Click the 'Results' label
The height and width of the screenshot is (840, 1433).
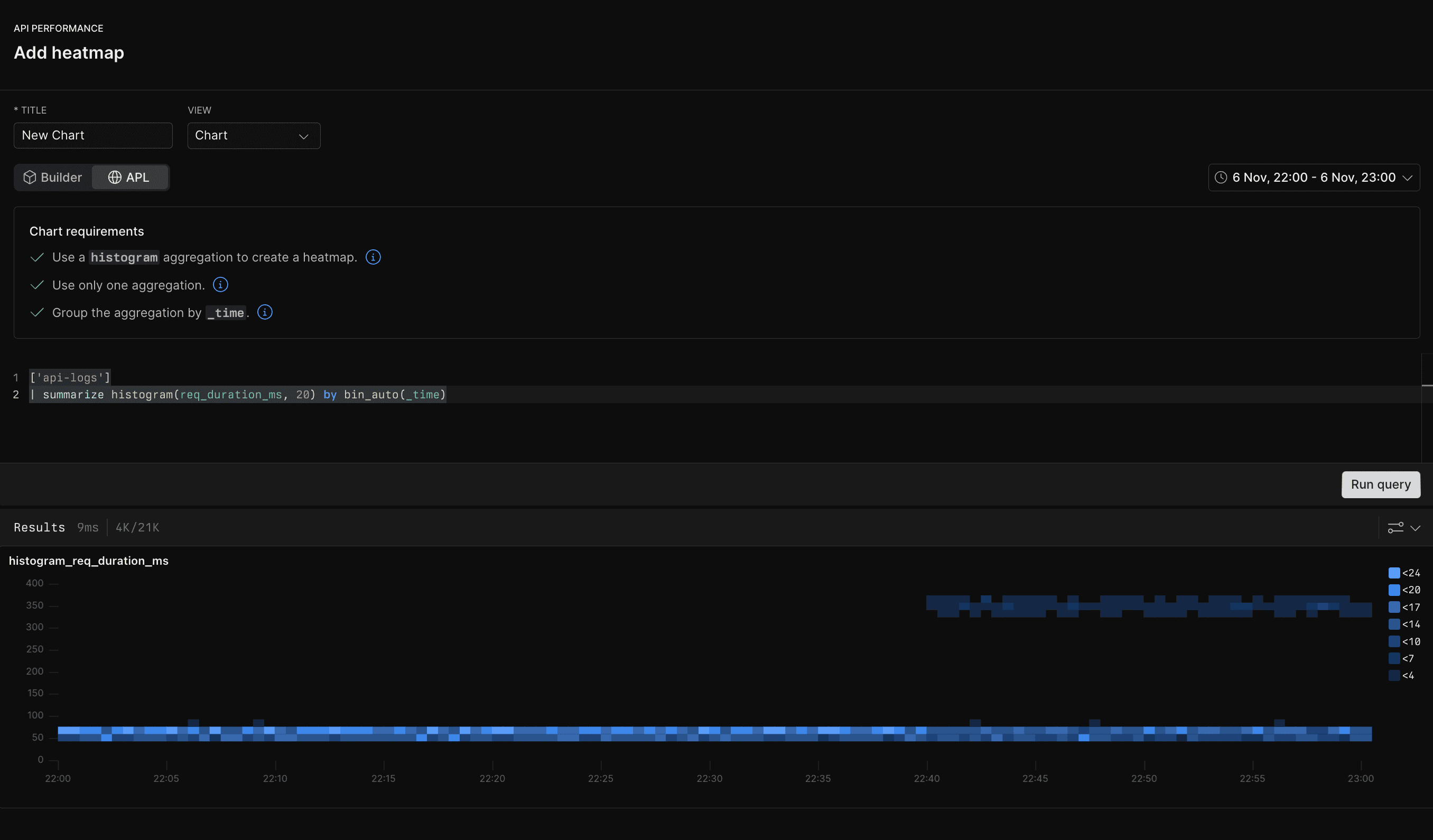tap(39, 528)
